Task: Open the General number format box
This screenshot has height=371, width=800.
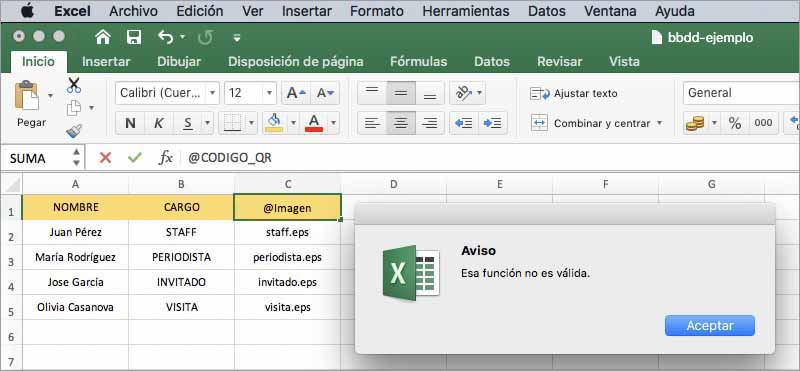Action: click(x=741, y=93)
